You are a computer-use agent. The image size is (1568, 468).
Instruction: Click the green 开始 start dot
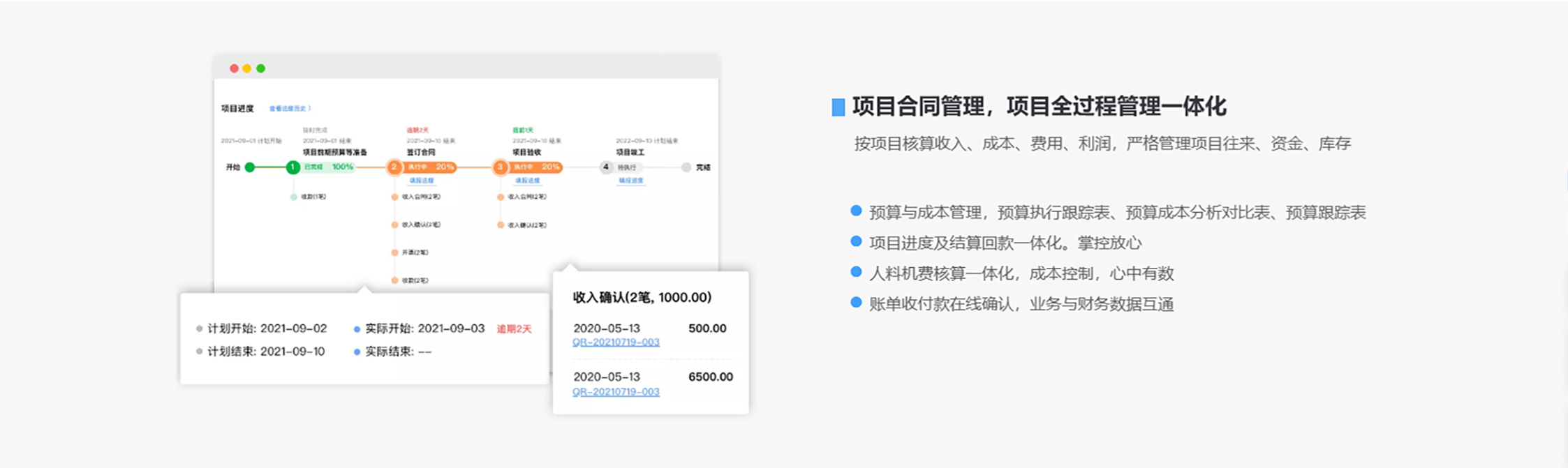tap(250, 167)
